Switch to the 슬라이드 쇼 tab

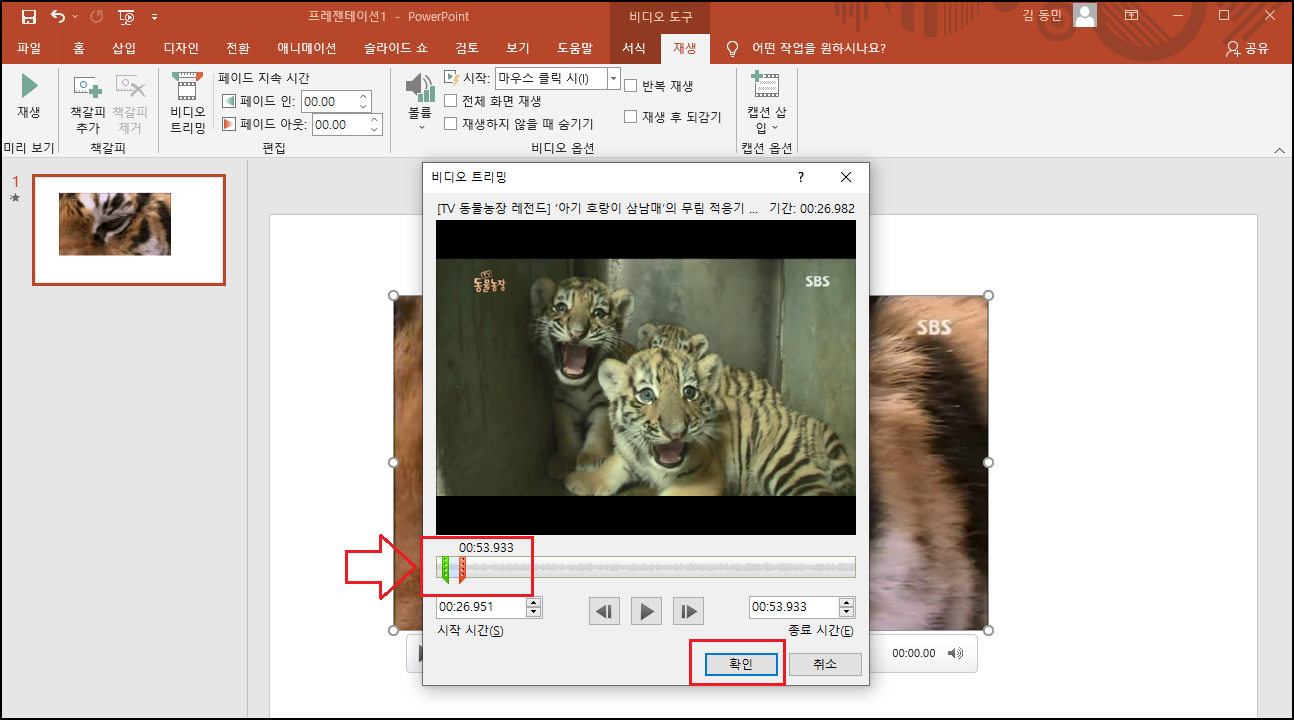coord(396,48)
